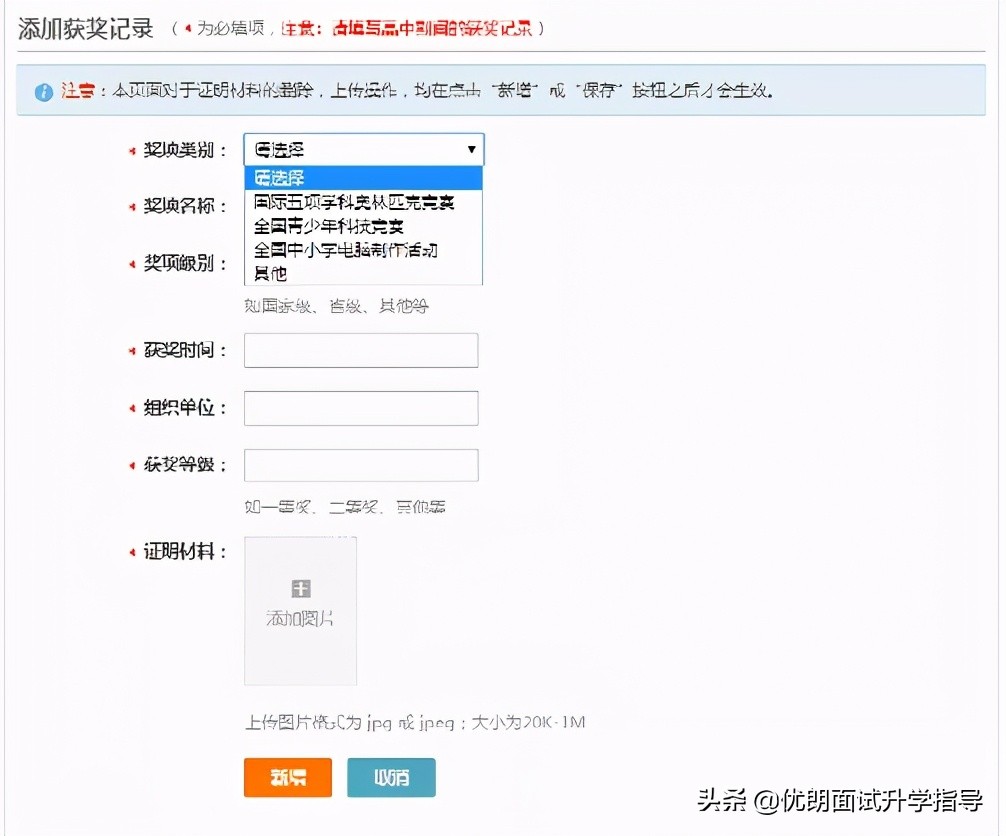The width and height of the screenshot is (1006, 836).
Task: Click the 奖项名称 field label
Action: (185, 206)
